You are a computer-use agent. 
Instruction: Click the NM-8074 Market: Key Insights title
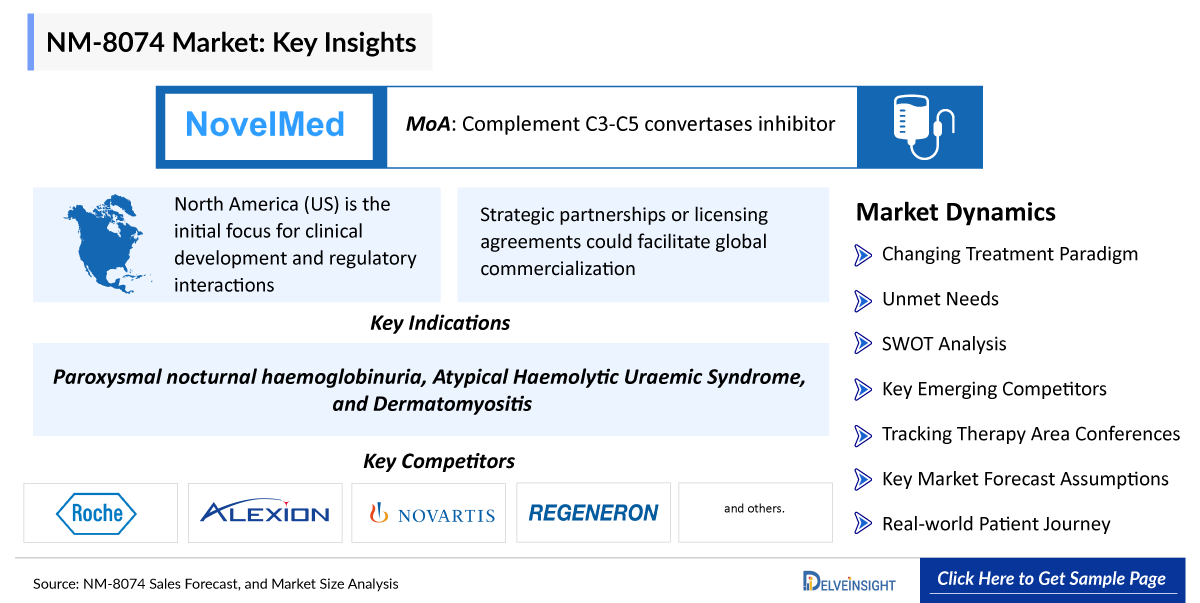click(231, 42)
